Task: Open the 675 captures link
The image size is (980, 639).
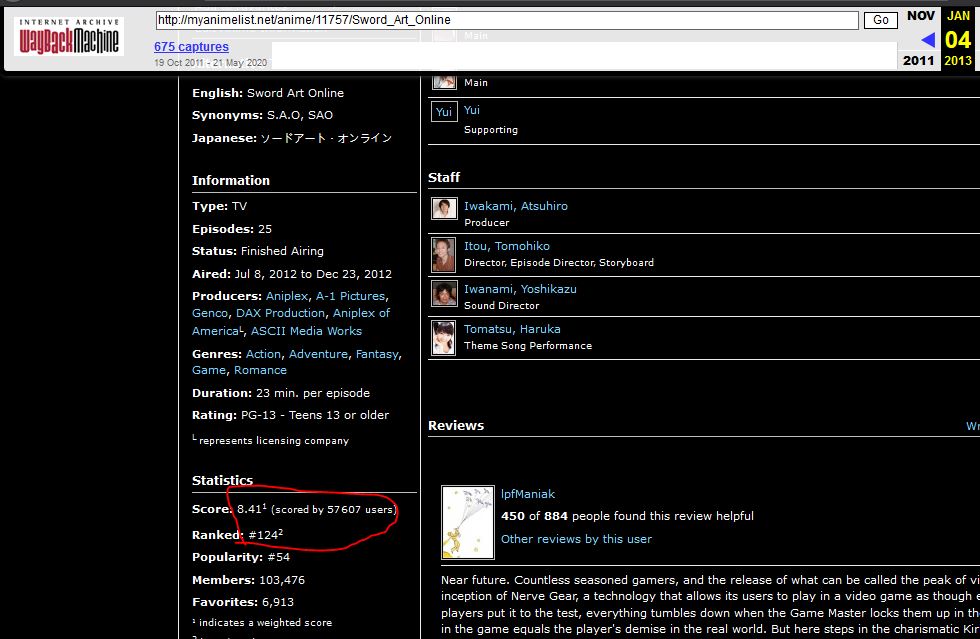Action: tap(191, 47)
